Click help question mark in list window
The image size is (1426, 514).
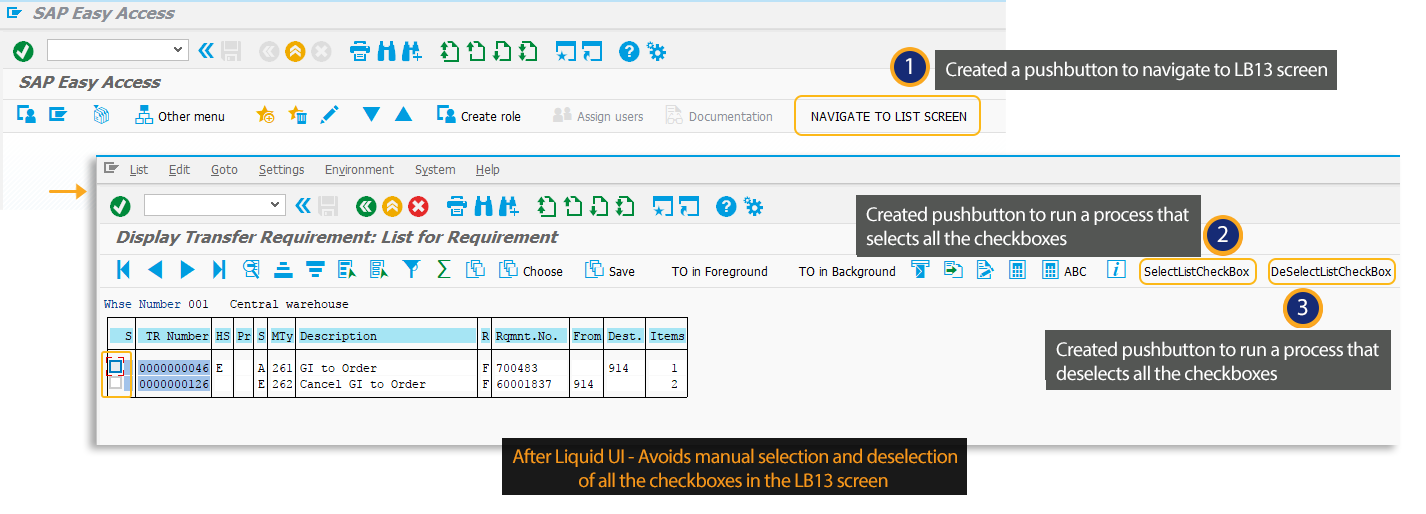(x=726, y=206)
